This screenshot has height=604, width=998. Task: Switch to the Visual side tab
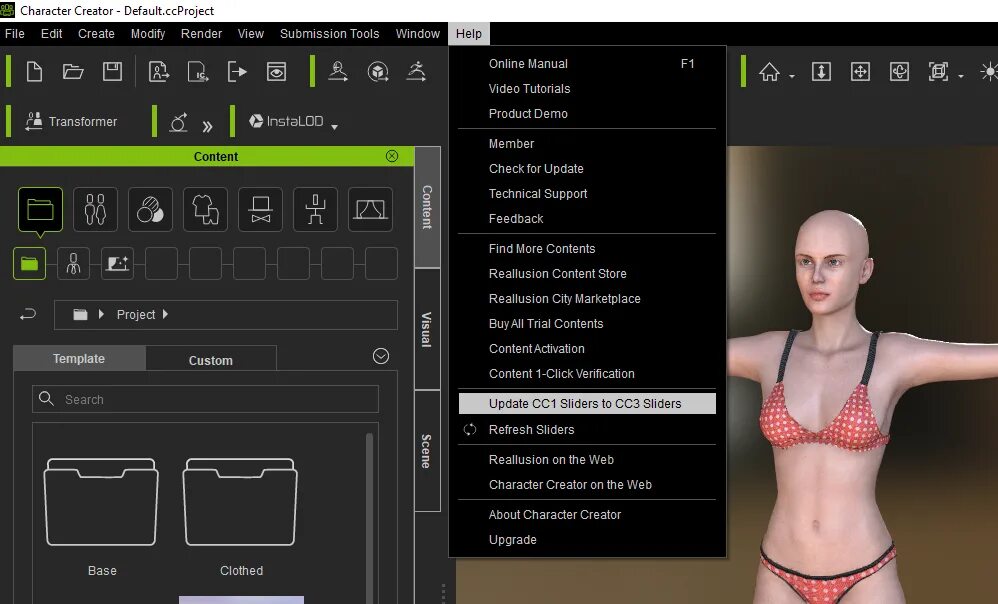[427, 329]
